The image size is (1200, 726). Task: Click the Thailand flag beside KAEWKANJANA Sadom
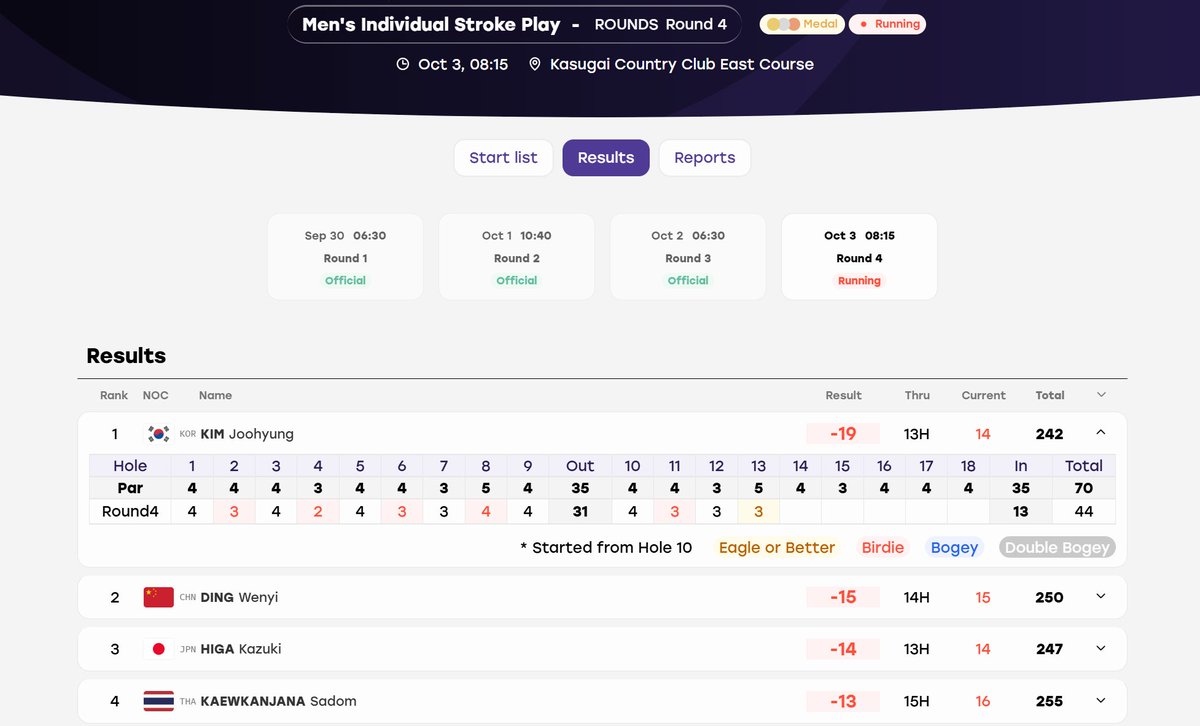158,701
